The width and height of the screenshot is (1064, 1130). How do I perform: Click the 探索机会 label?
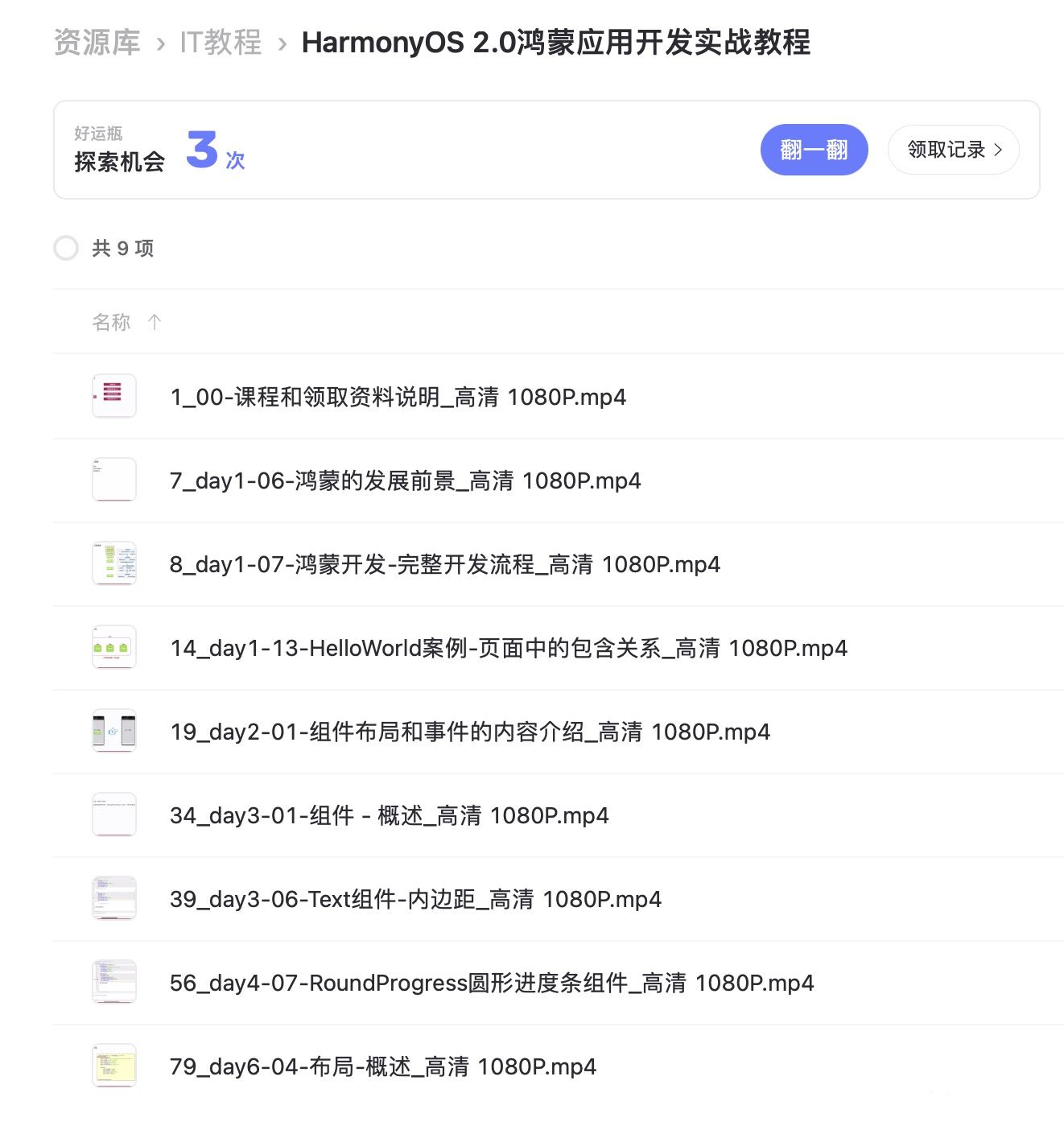point(119,162)
